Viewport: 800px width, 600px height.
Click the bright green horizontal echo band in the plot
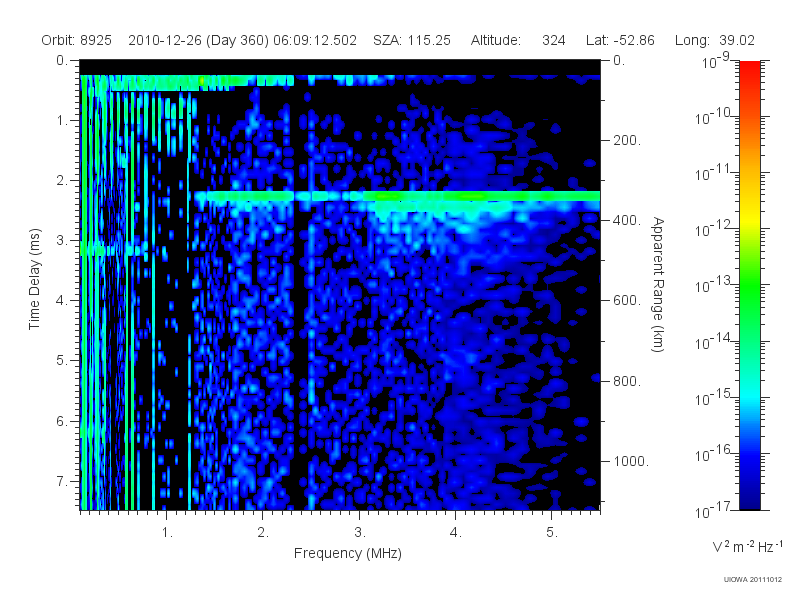[397, 196]
